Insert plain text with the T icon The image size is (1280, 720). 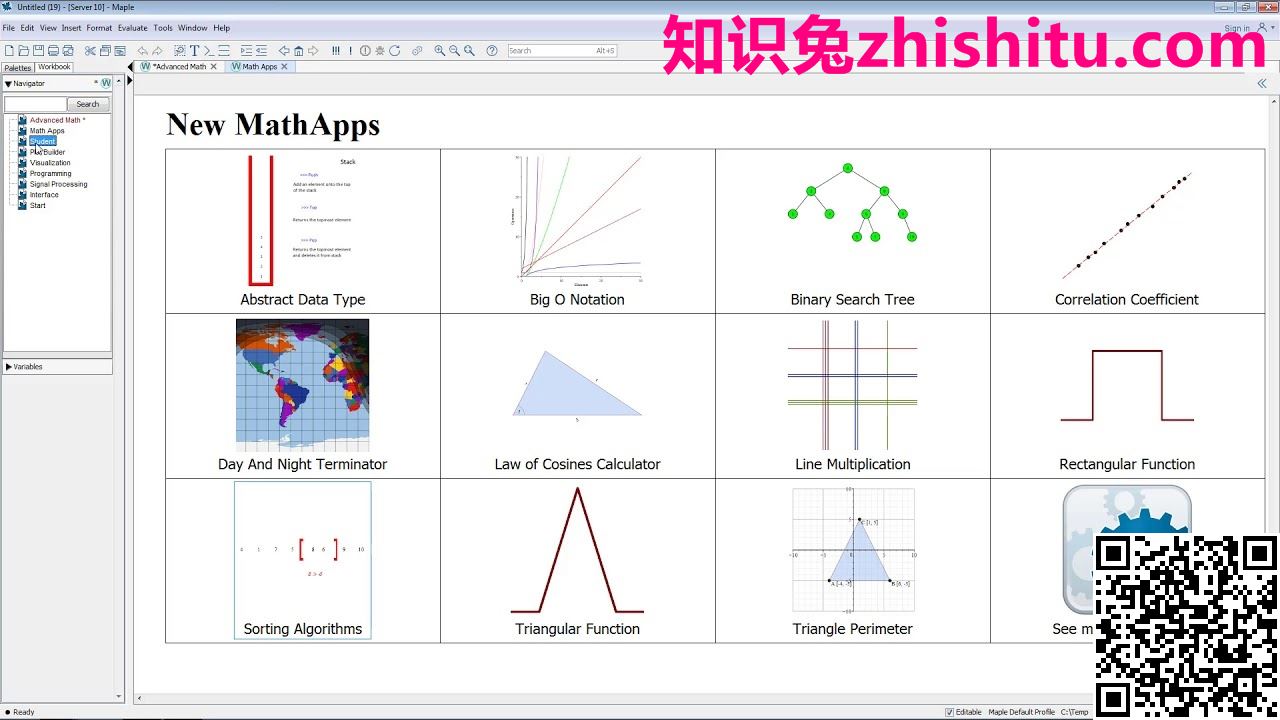tap(195, 50)
